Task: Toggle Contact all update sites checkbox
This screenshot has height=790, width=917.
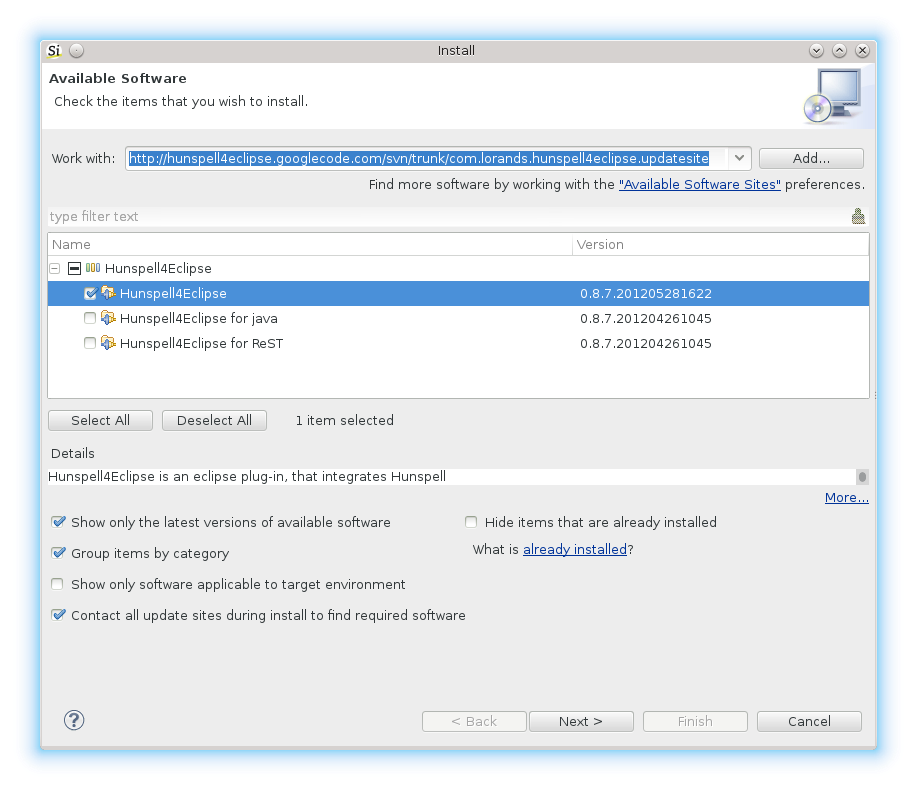Action: 58,615
